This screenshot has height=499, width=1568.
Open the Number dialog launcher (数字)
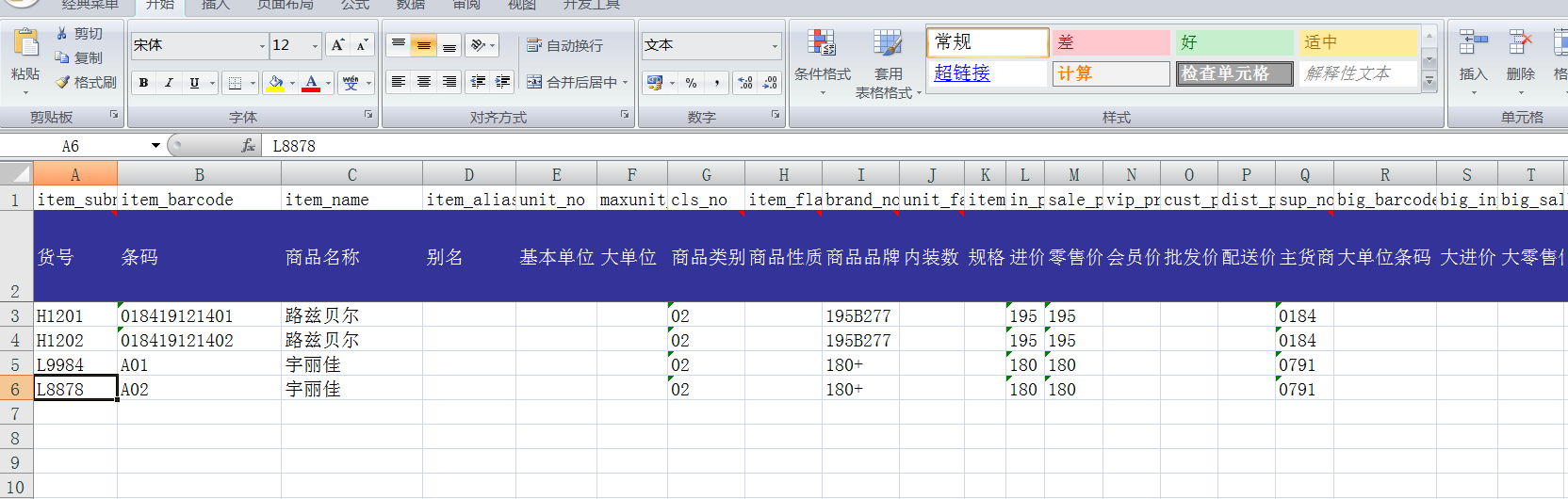pos(776,115)
